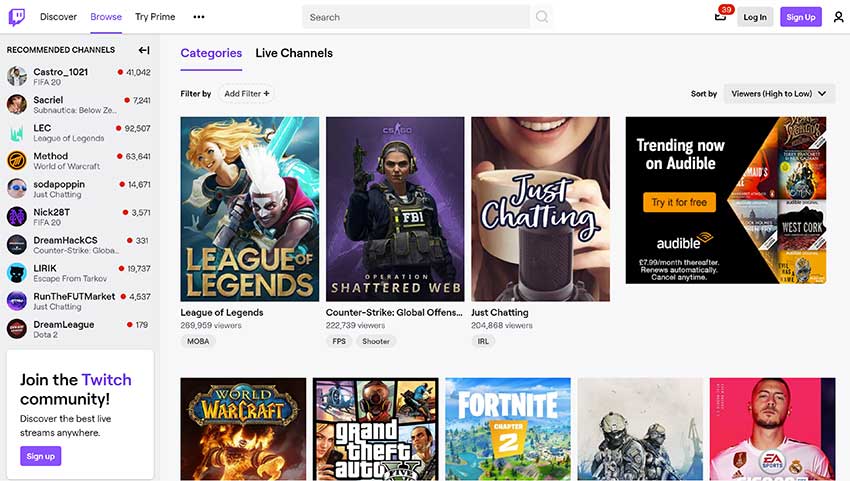This screenshot has height=481, width=850.
Task: Open Castro_1021 channel avatar
Action: pyautogui.click(x=17, y=76)
